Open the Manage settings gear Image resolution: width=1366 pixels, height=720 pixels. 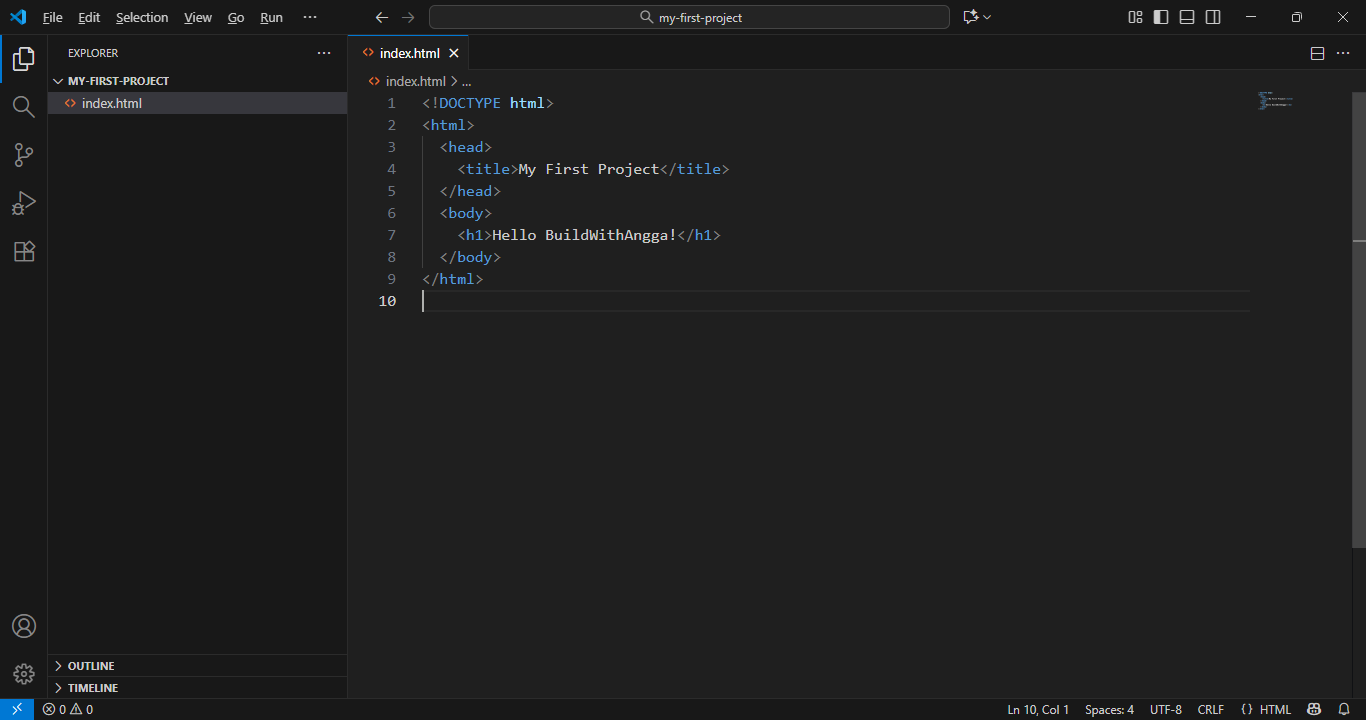coord(23,673)
